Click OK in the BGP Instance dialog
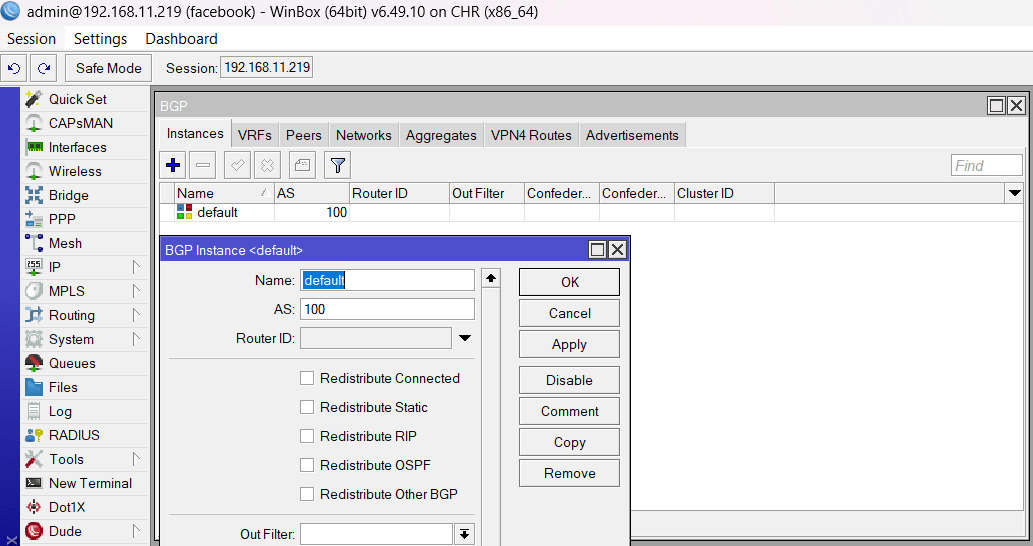1033x546 pixels. tap(569, 282)
